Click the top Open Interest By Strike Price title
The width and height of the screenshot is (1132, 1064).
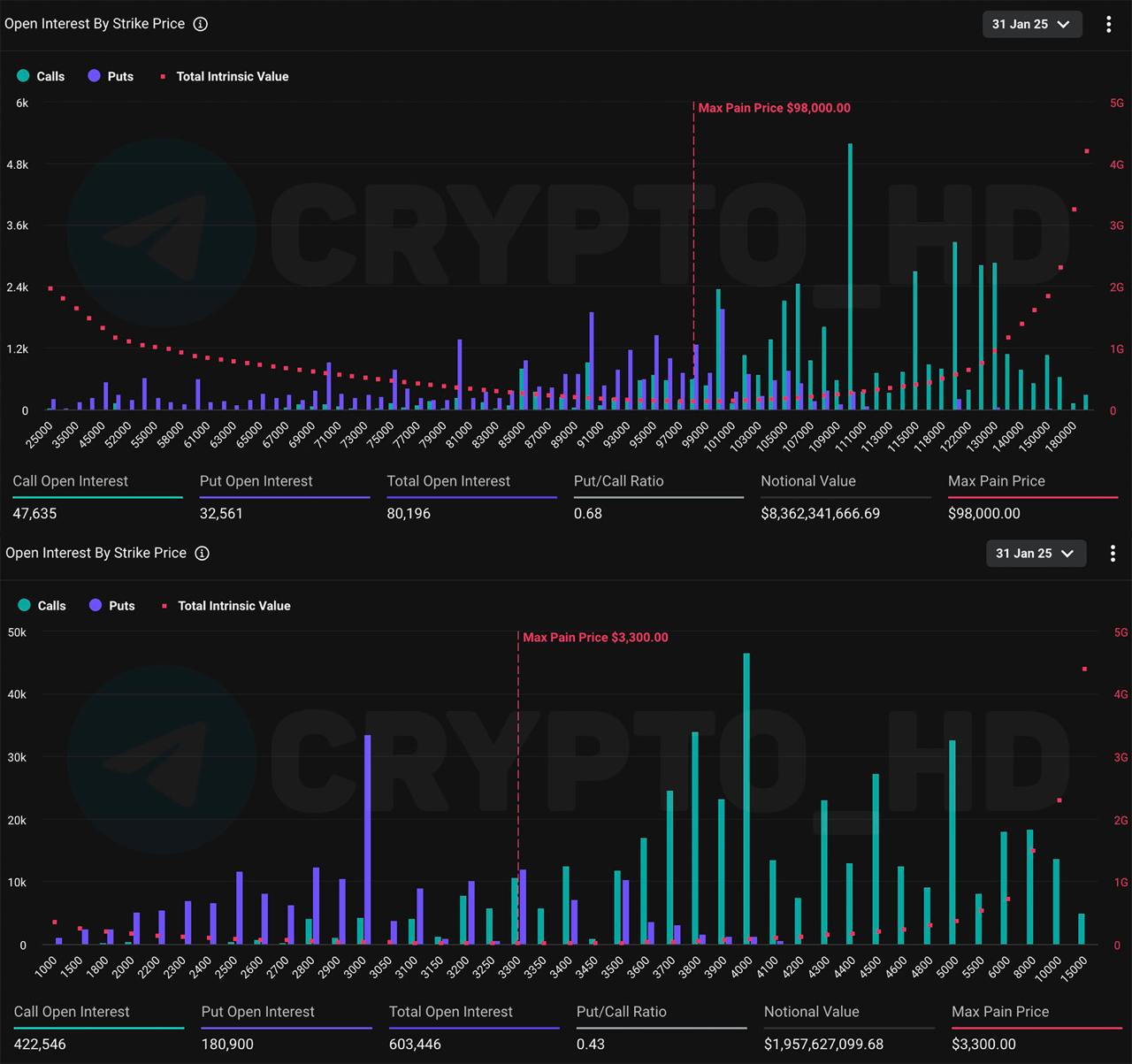tap(95, 24)
